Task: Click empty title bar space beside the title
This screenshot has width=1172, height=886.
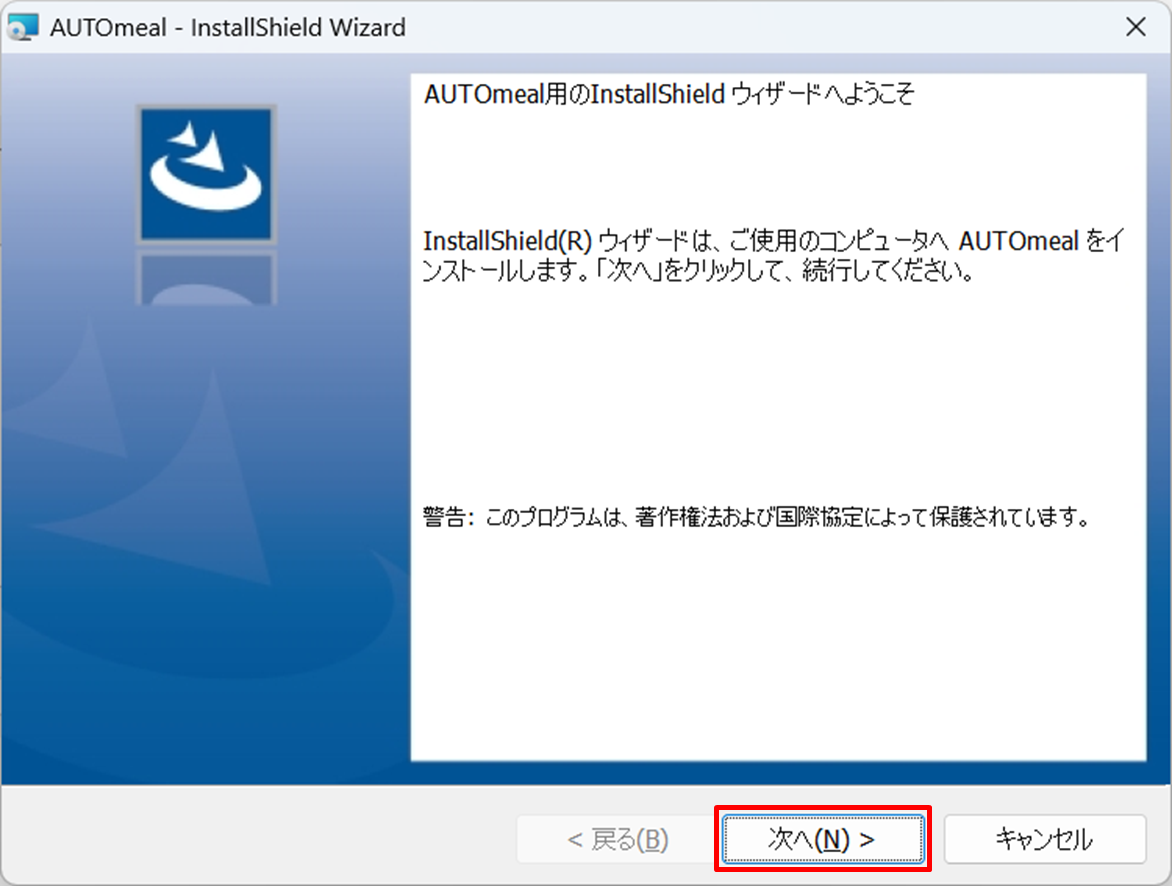Action: tap(750, 27)
